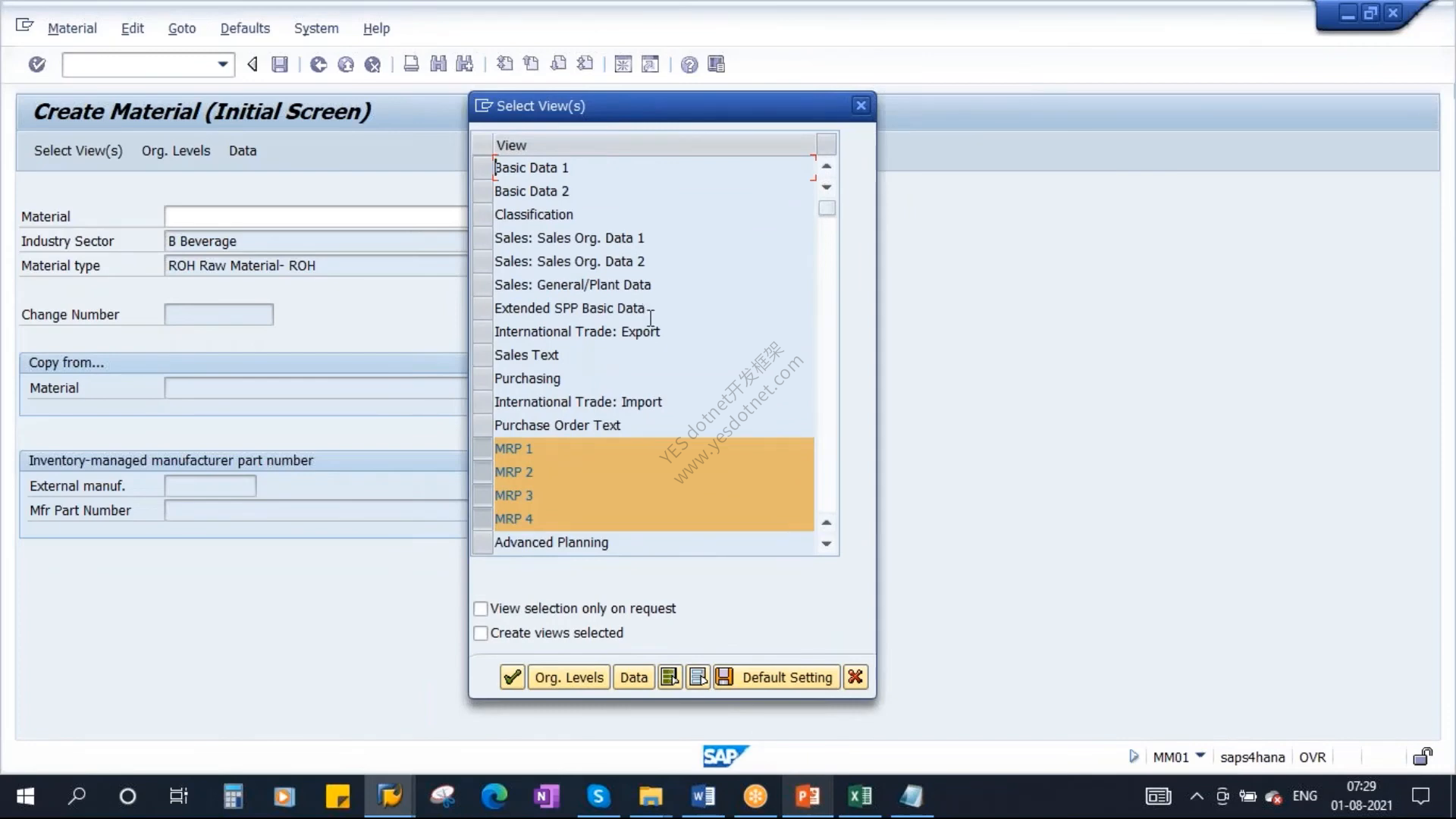This screenshot has width=1456, height=819.
Task: Click the Org. Levels button in the dialog
Action: pos(569,676)
